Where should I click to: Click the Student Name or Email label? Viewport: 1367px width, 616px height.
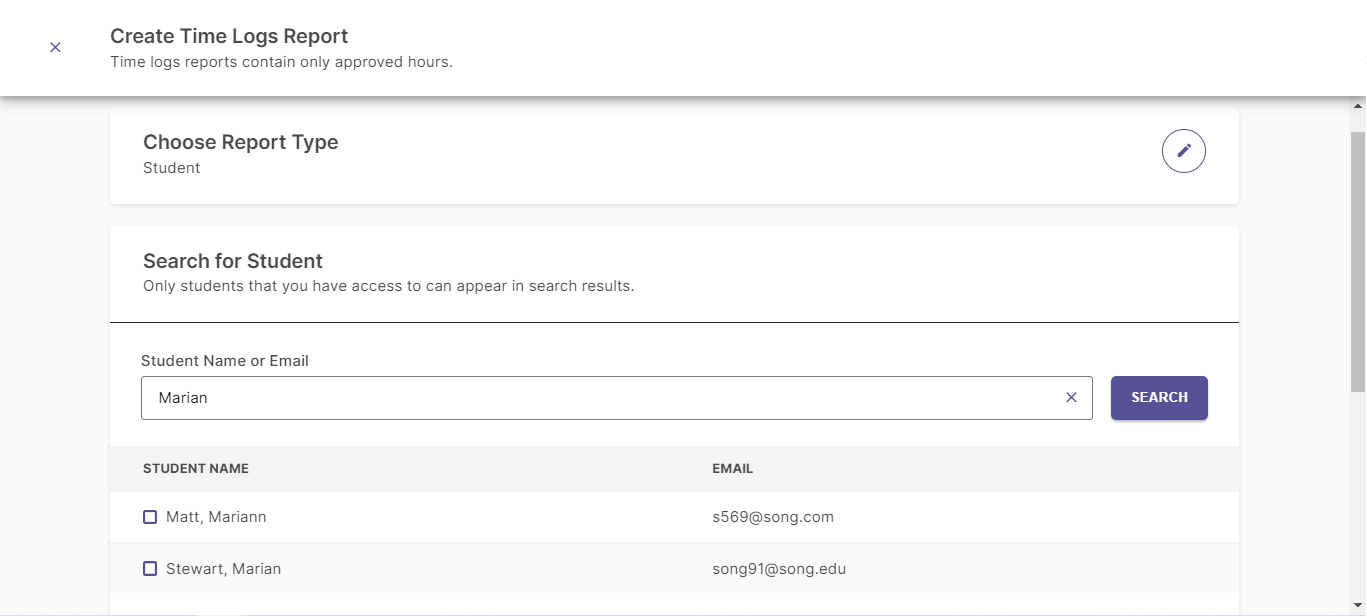pos(224,361)
